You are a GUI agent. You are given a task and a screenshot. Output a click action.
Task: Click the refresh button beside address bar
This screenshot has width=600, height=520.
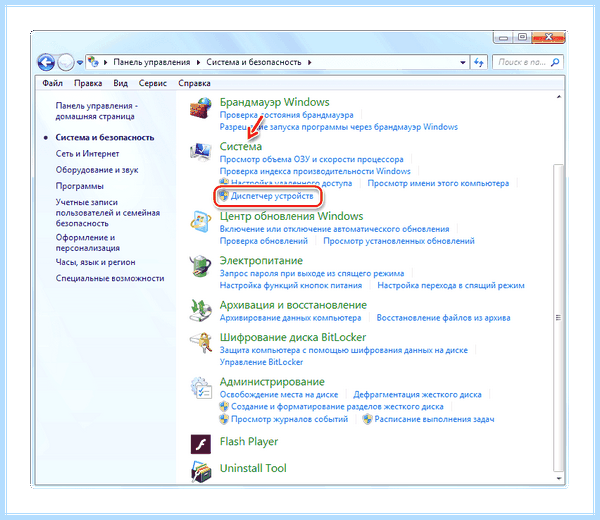tap(479, 62)
